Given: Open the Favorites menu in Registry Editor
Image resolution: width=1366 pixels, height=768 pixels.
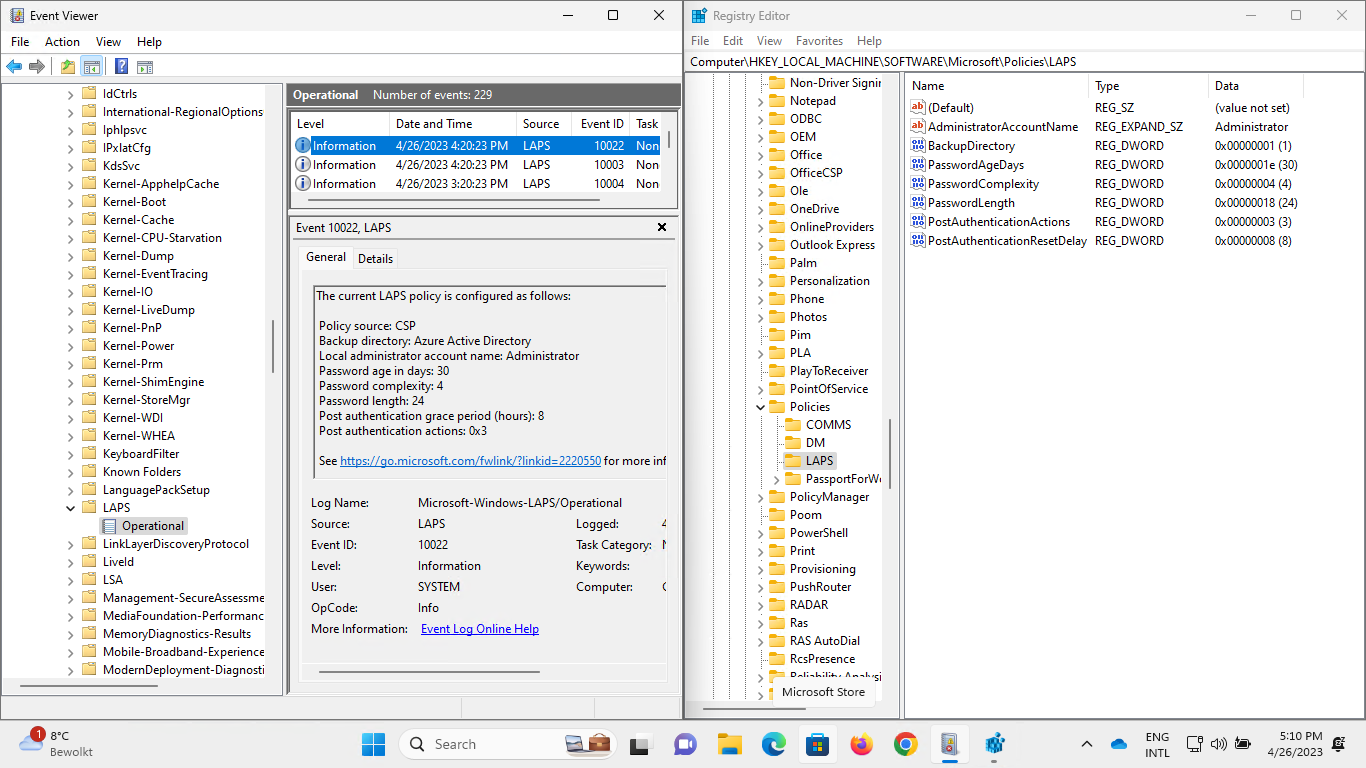Looking at the screenshot, I should pos(819,41).
